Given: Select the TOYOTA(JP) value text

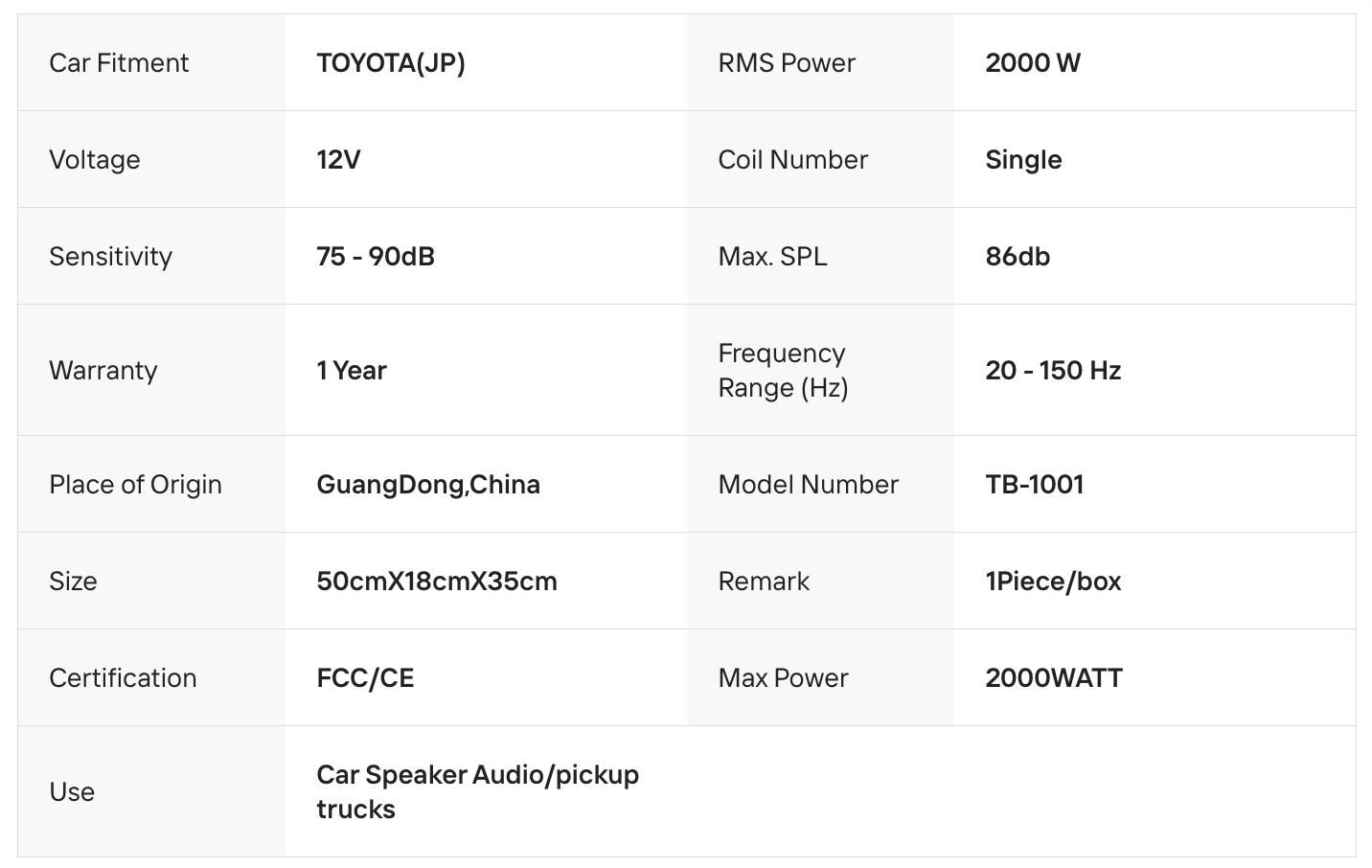Looking at the screenshot, I should click(391, 63).
